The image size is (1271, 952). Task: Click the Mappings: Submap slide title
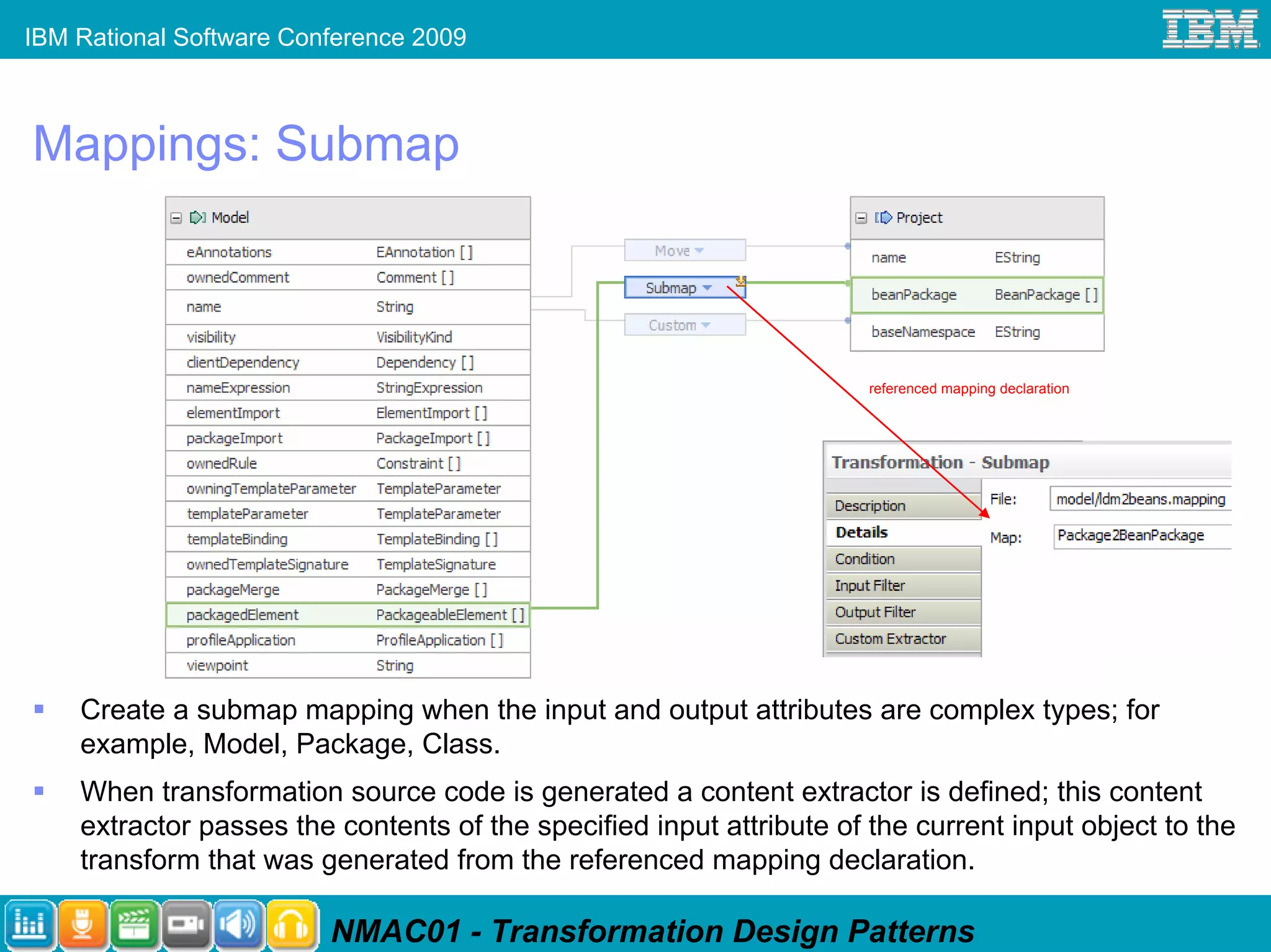[x=246, y=144]
